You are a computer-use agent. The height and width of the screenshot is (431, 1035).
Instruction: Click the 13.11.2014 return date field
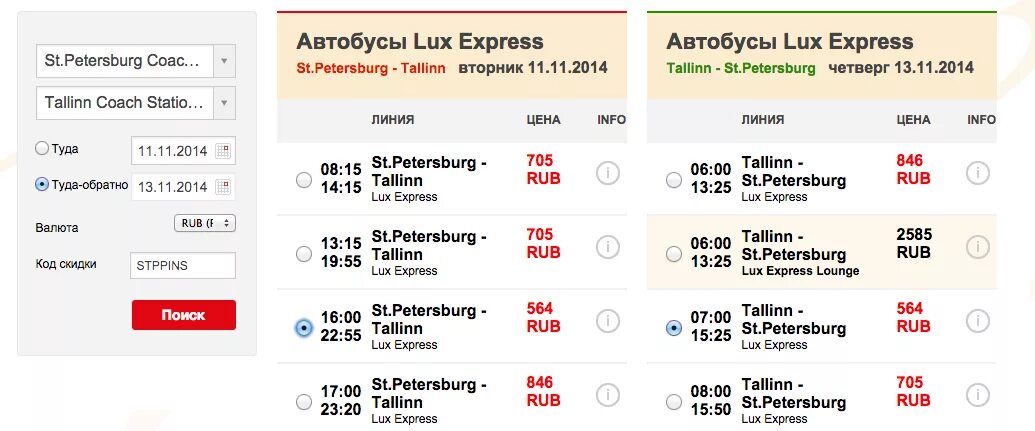tap(172, 187)
